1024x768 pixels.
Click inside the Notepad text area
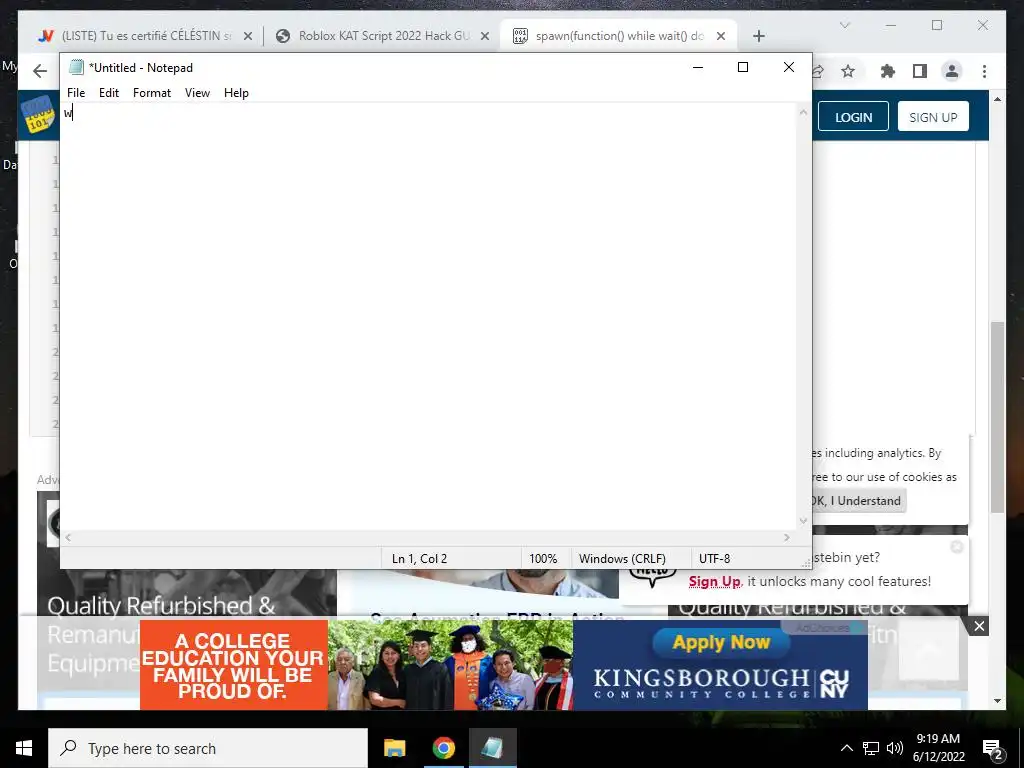(x=428, y=317)
